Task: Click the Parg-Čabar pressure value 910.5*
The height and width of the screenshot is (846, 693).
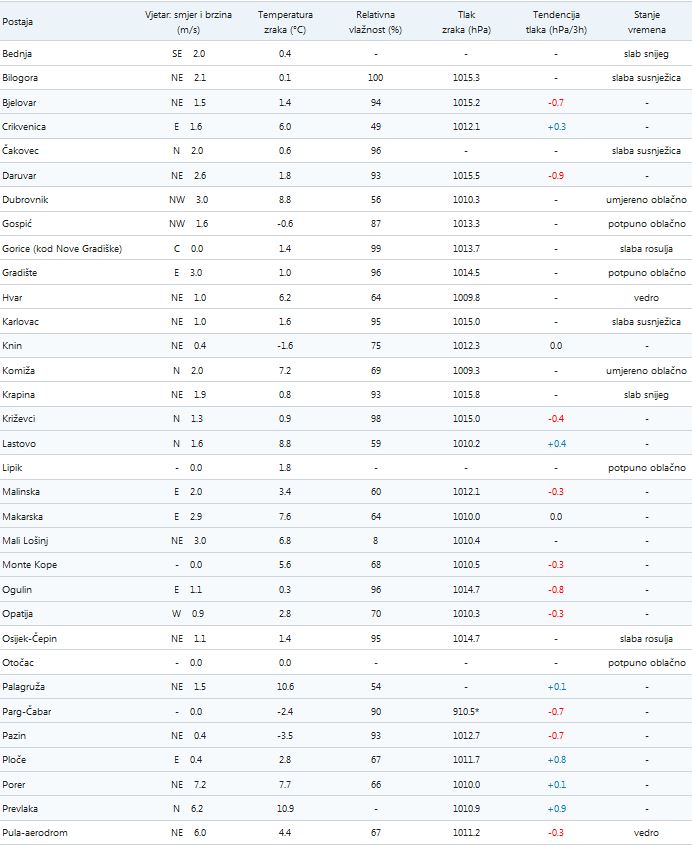Action: [x=467, y=712]
